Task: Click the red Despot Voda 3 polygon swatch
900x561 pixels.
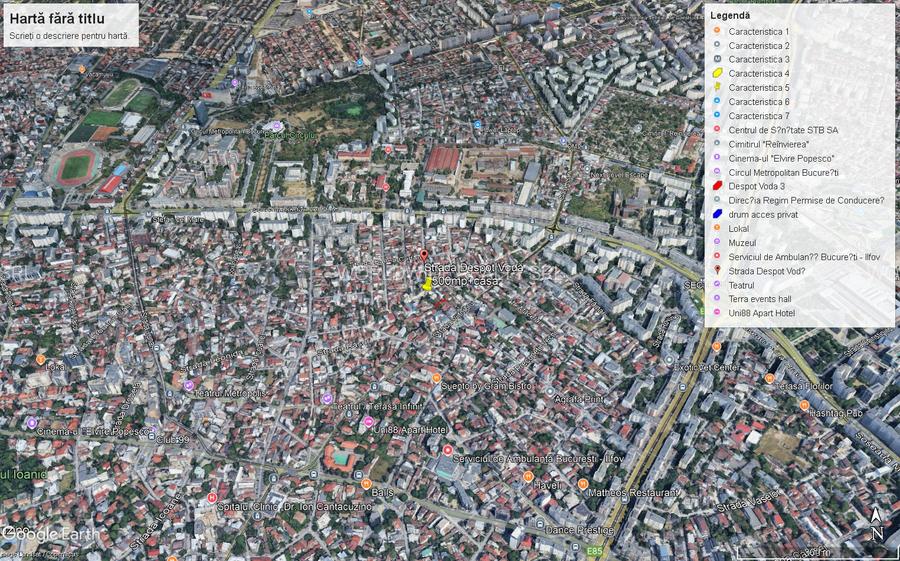Action: 717,186
